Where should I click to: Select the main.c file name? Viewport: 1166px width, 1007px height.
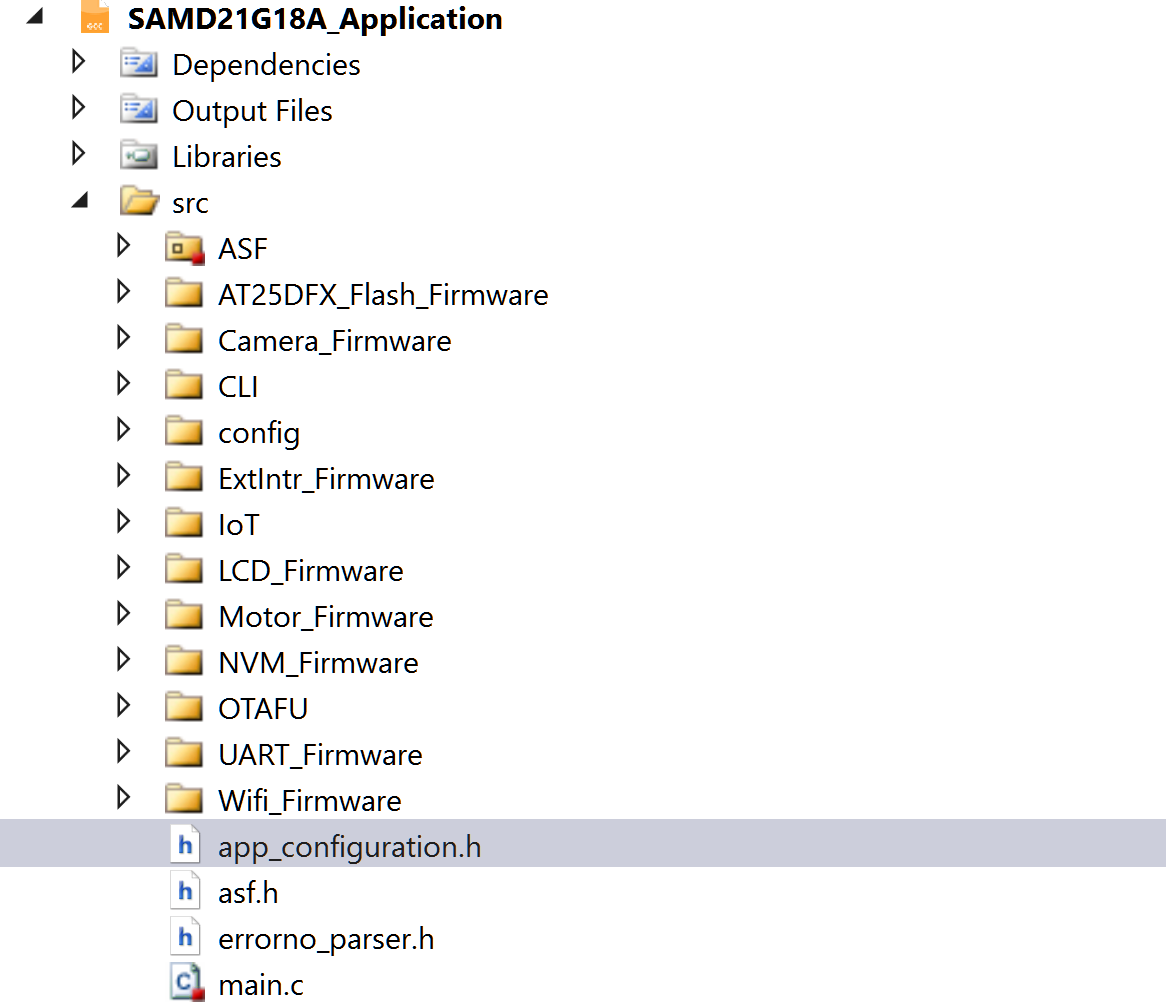261,985
